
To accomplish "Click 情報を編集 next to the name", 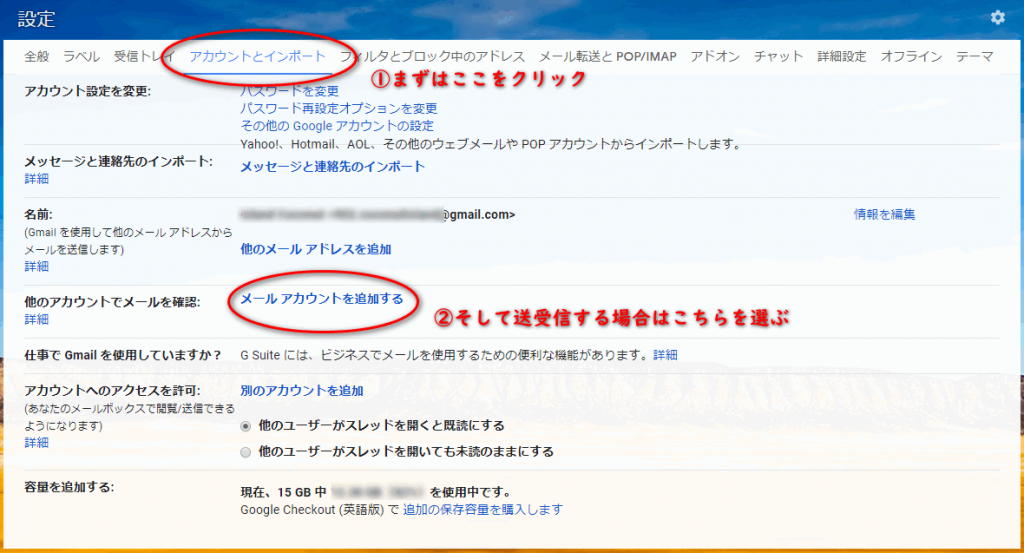I will click(x=884, y=214).
